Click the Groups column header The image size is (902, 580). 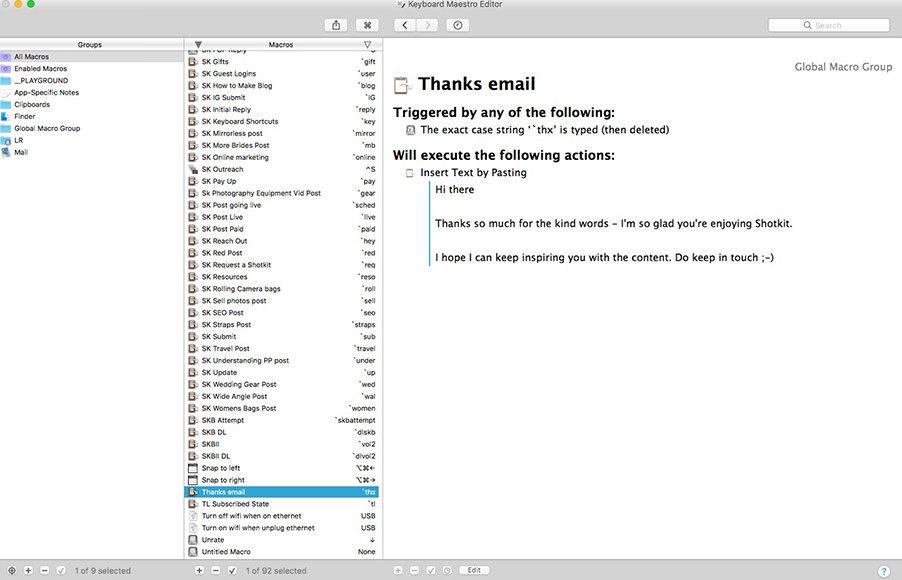coord(90,44)
